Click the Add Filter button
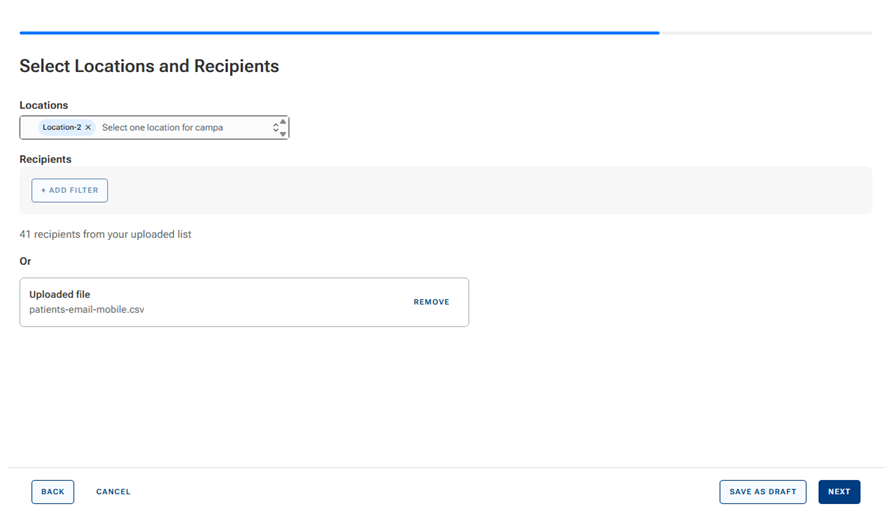This screenshot has width=892, height=516. pyautogui.click(x=69, y=190)
